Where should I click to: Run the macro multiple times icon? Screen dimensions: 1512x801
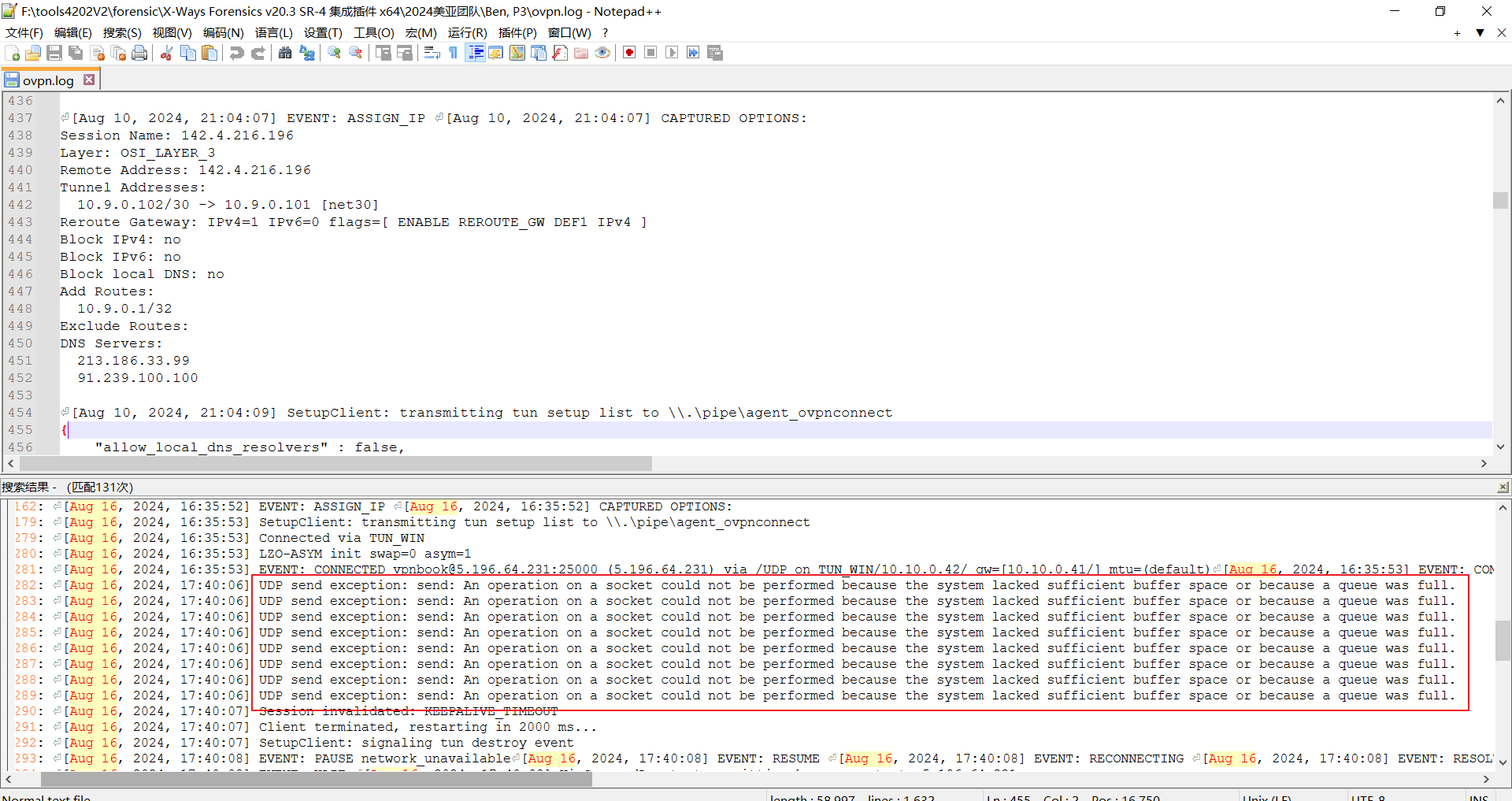coord(693,53)
